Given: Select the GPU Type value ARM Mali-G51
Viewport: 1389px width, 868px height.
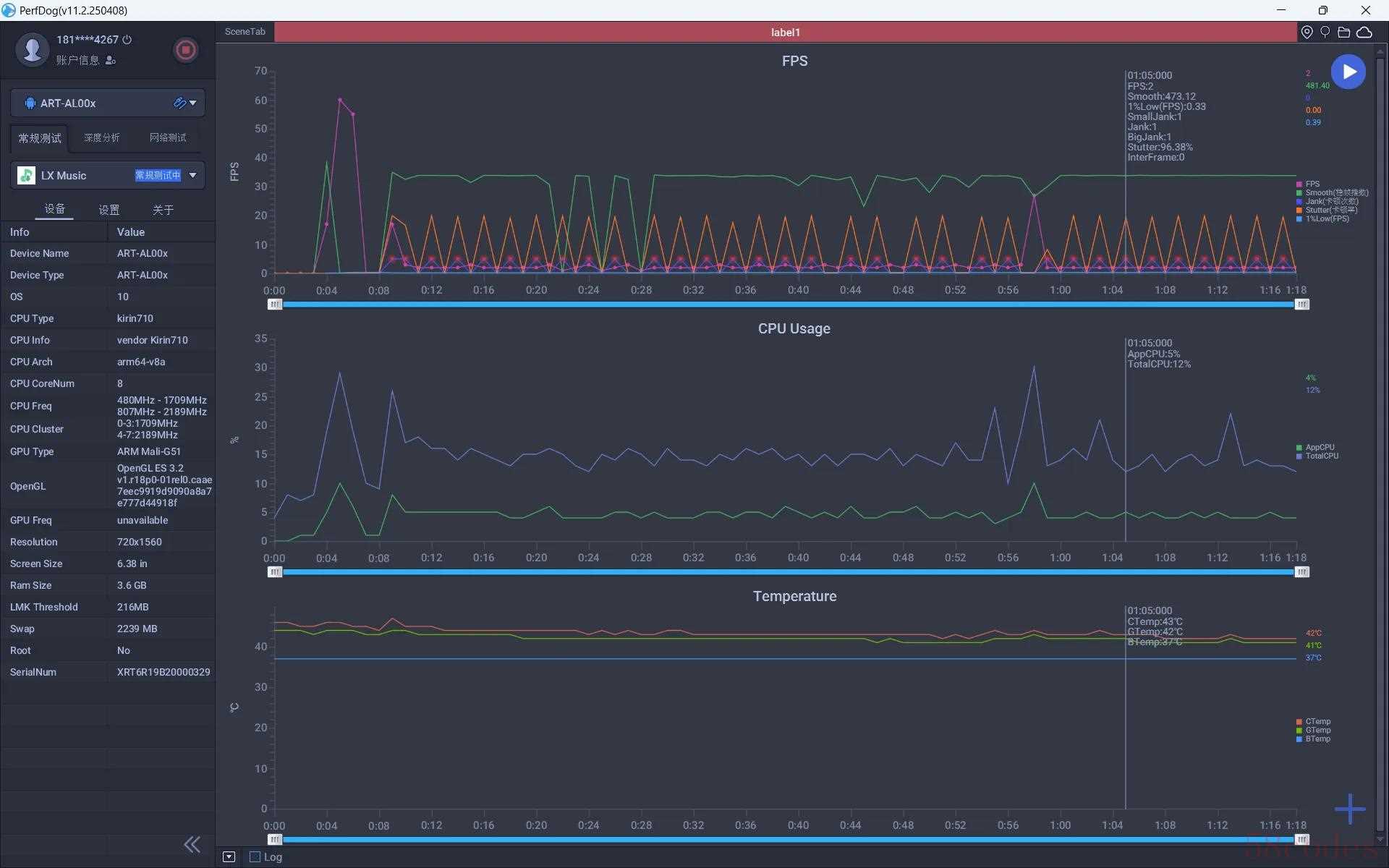Looking at the screenshot, I should 149,451.
